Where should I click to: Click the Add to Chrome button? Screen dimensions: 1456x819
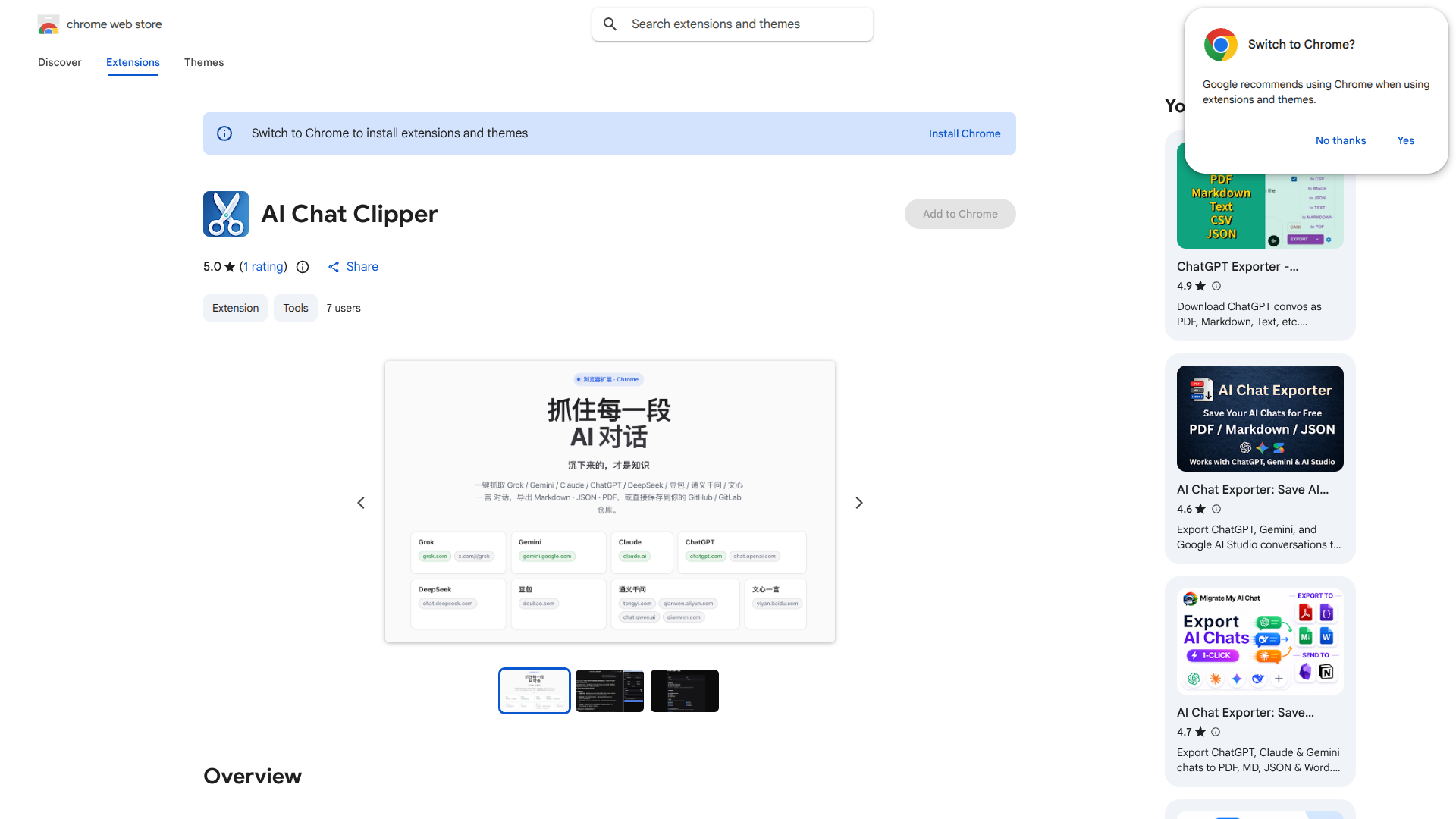(x=960, y=214)
